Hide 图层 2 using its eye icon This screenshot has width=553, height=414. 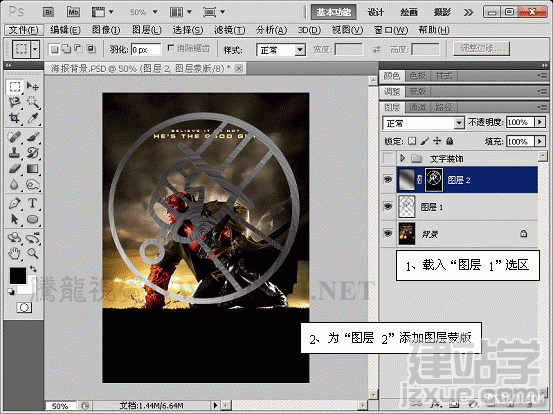pos(388,179)
